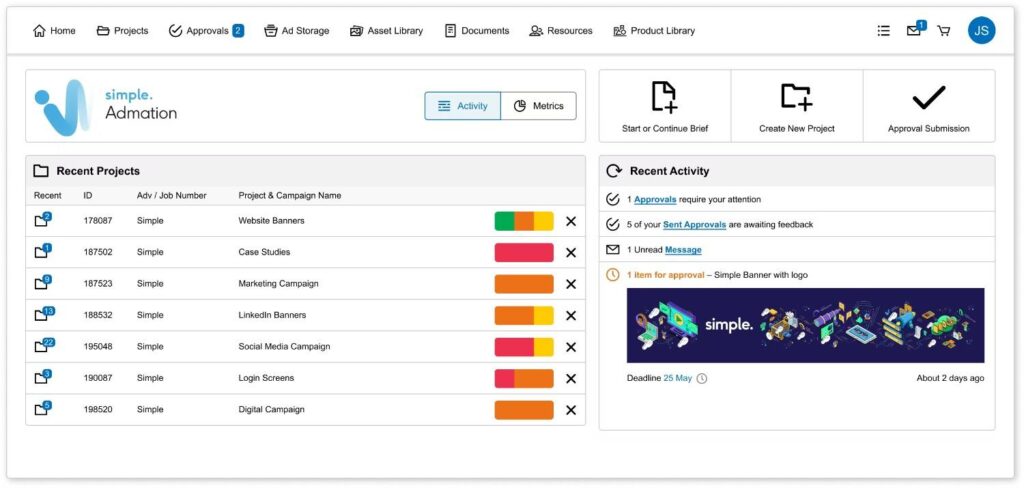Click Create New Project
The image size is (1024, 488).
[797, 106]
